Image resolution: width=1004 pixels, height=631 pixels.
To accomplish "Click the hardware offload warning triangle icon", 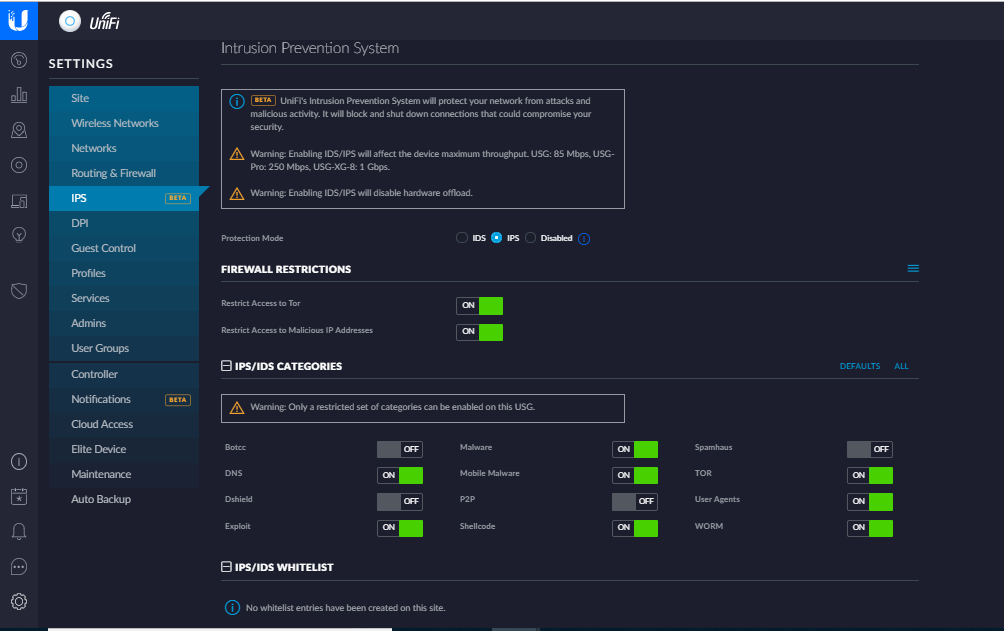I will click(x=237, y=193).
